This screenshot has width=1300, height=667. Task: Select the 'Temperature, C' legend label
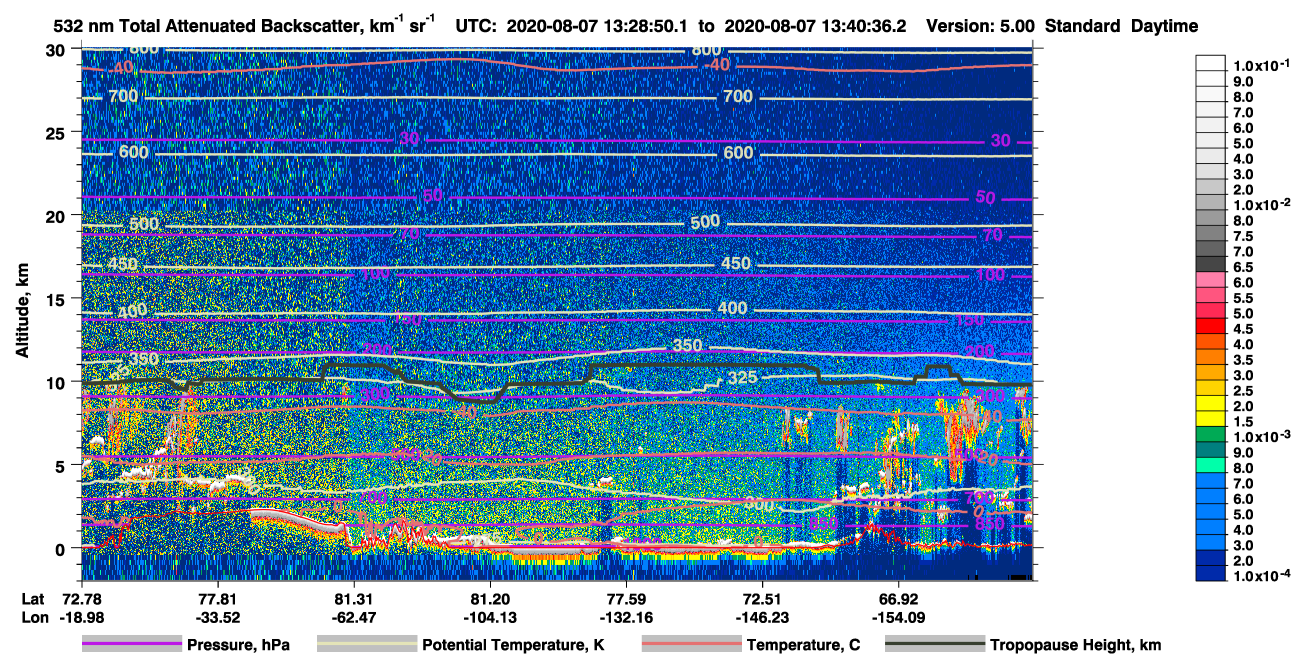click(x=803, y=645)
